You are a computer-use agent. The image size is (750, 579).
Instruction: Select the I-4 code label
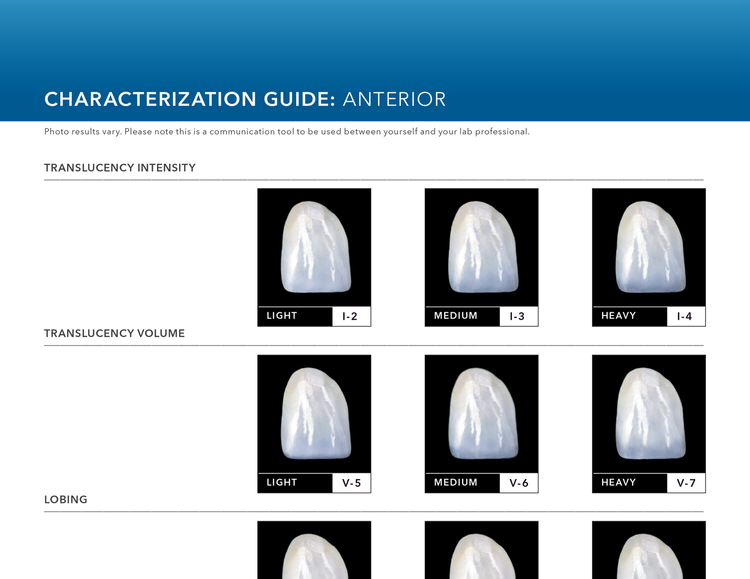pyautogui.click(x=686, y=316)
